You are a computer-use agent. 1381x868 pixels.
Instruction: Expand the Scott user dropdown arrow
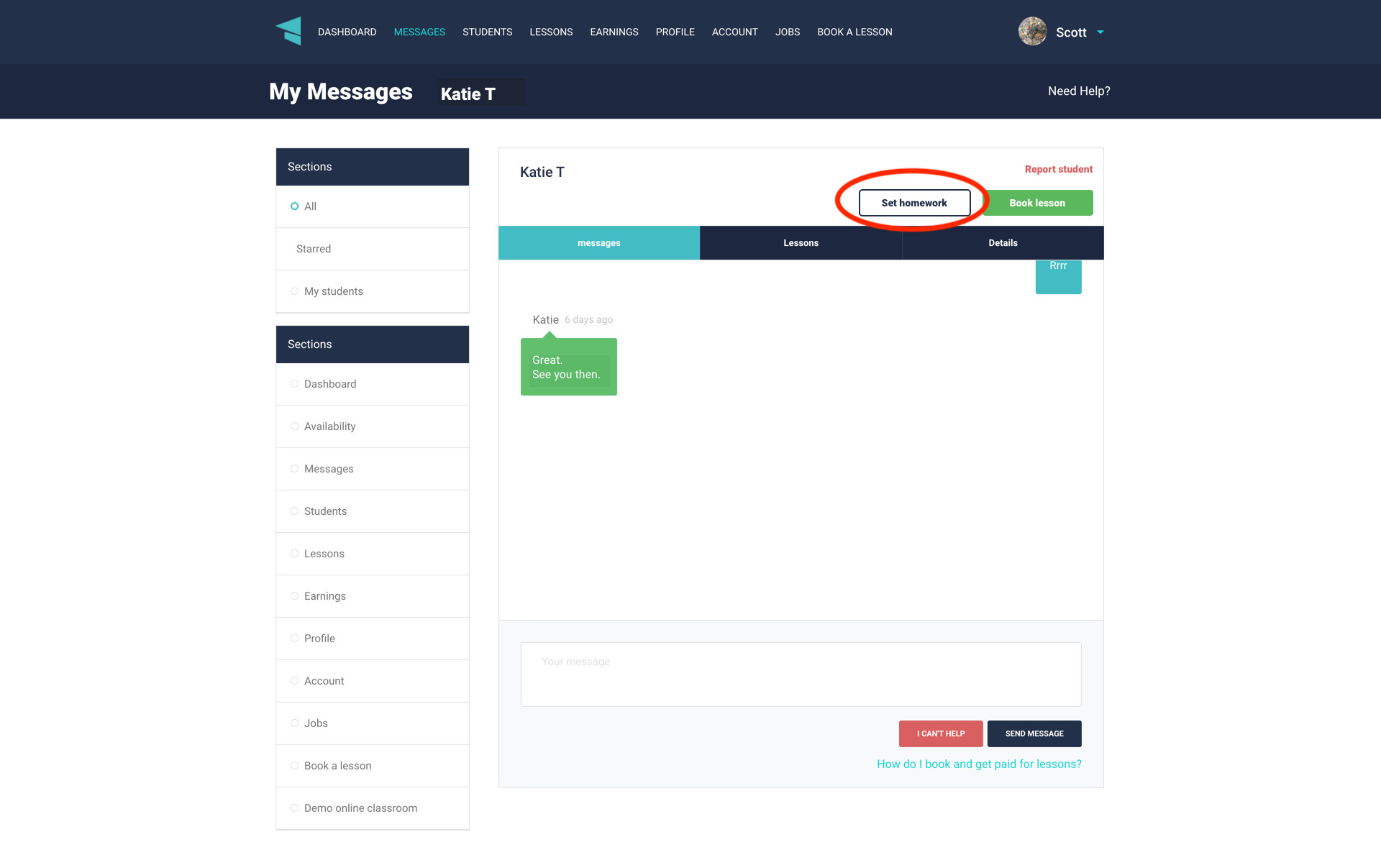tap(1100, 32)
